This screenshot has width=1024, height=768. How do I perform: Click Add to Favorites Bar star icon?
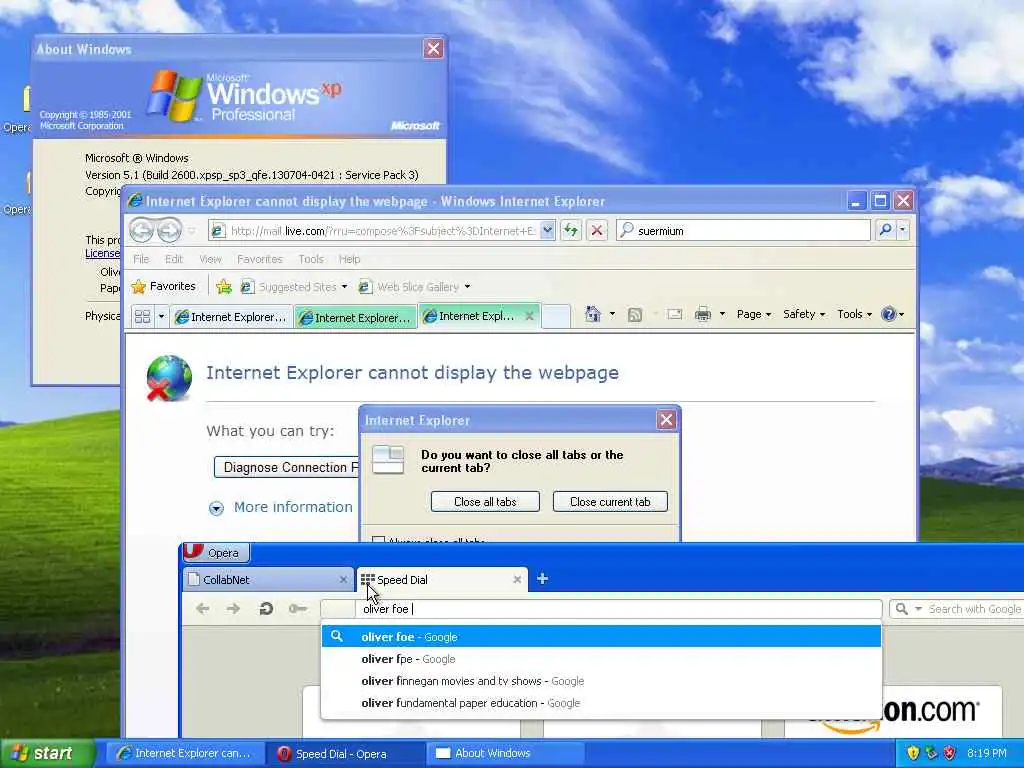coord(224,286)
